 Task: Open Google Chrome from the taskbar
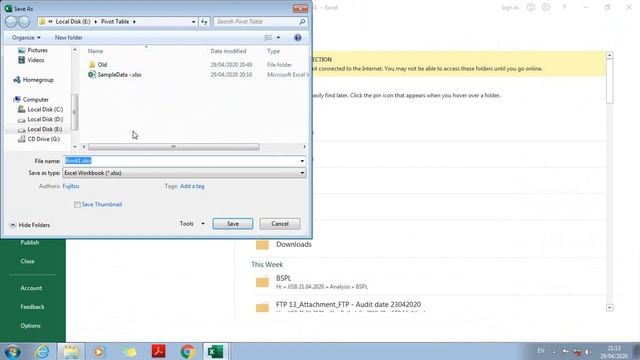[188, 351]
